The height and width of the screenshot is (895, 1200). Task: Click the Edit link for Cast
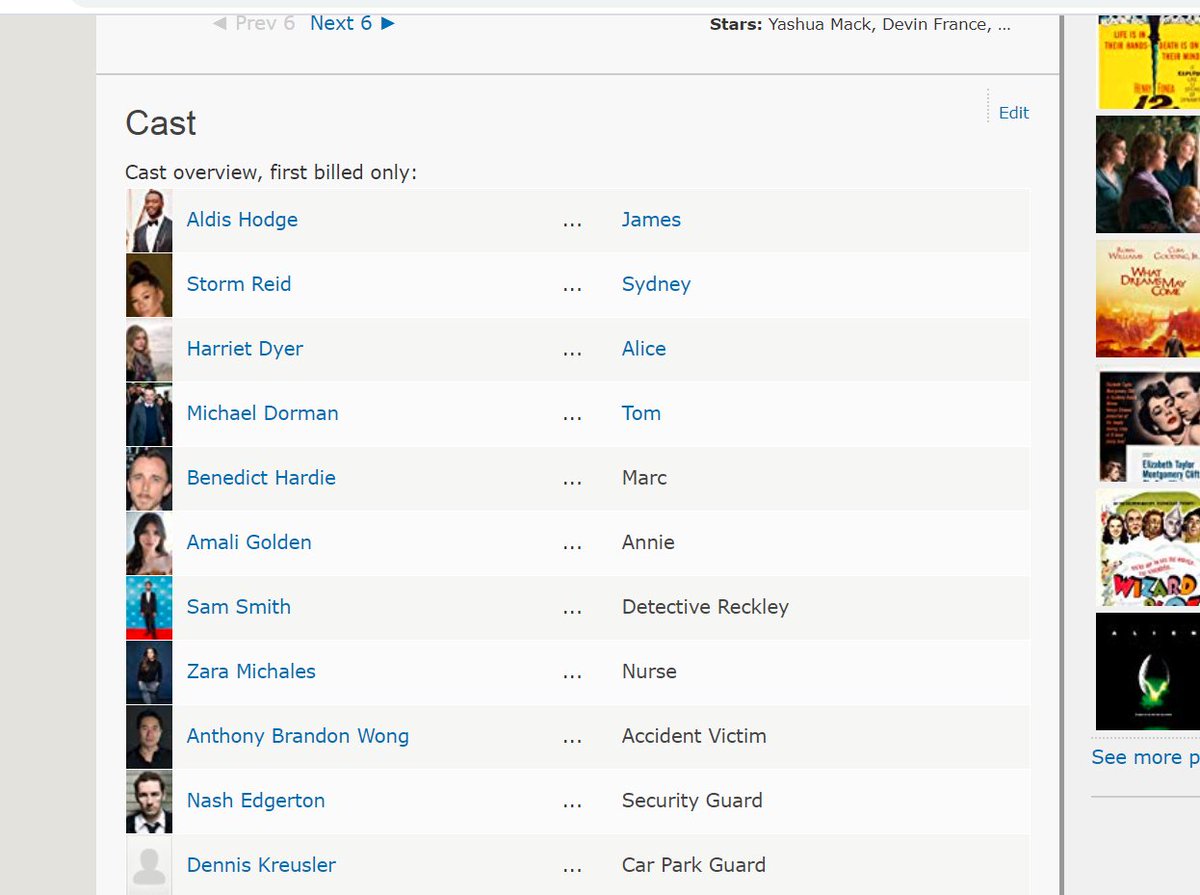click(1014, 113)
